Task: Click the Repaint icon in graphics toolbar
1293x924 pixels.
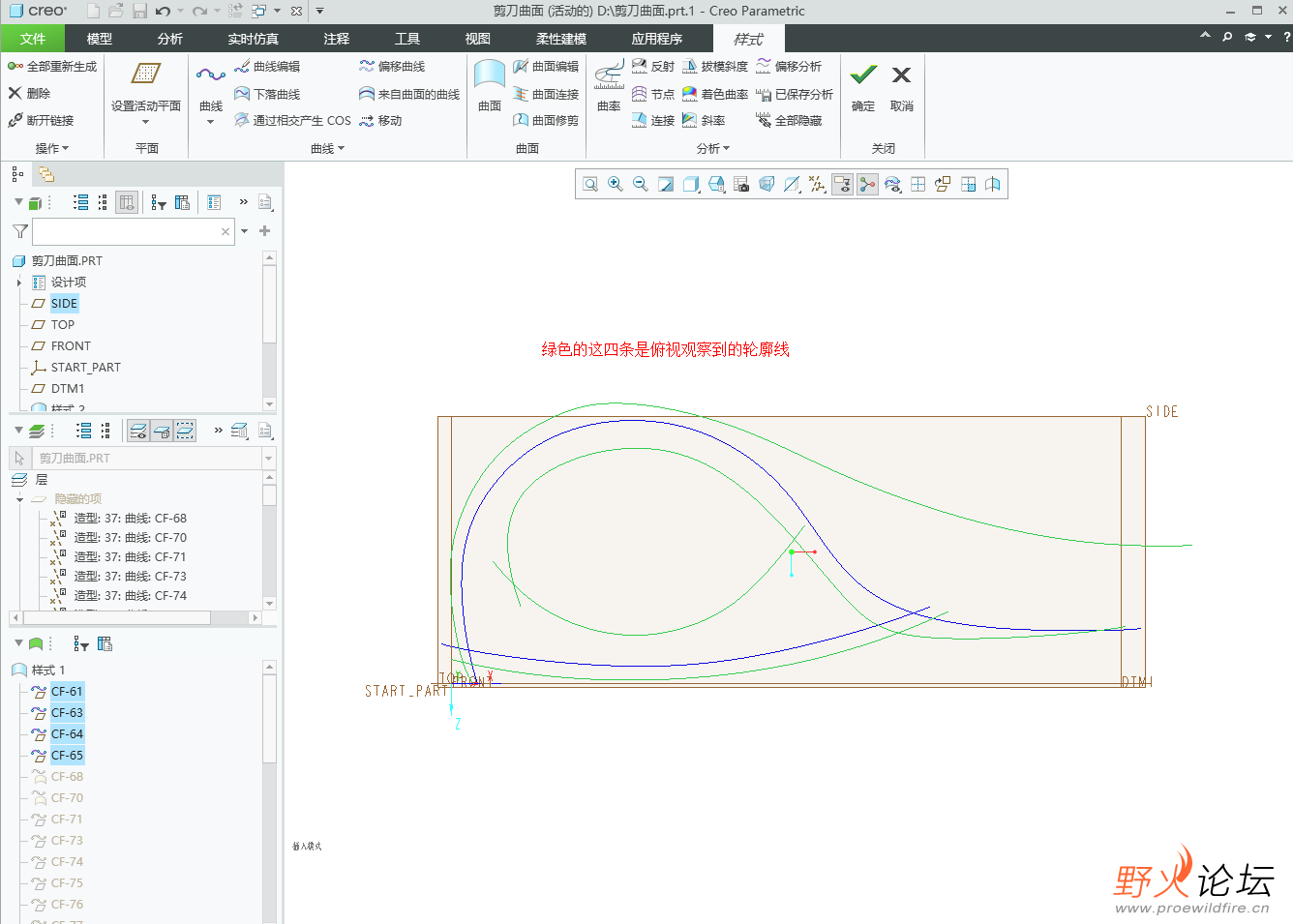Action: coord(666,184)
